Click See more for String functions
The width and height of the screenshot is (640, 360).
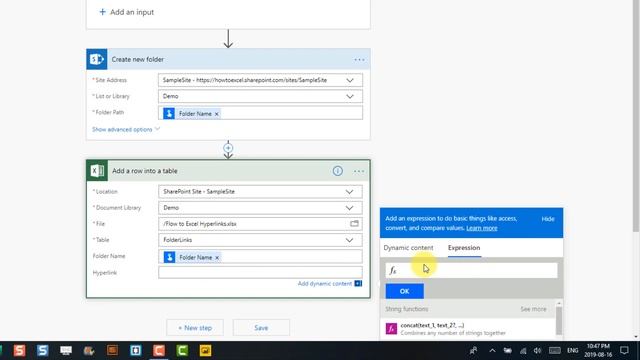pyautogui.click(x=533, y=309)
